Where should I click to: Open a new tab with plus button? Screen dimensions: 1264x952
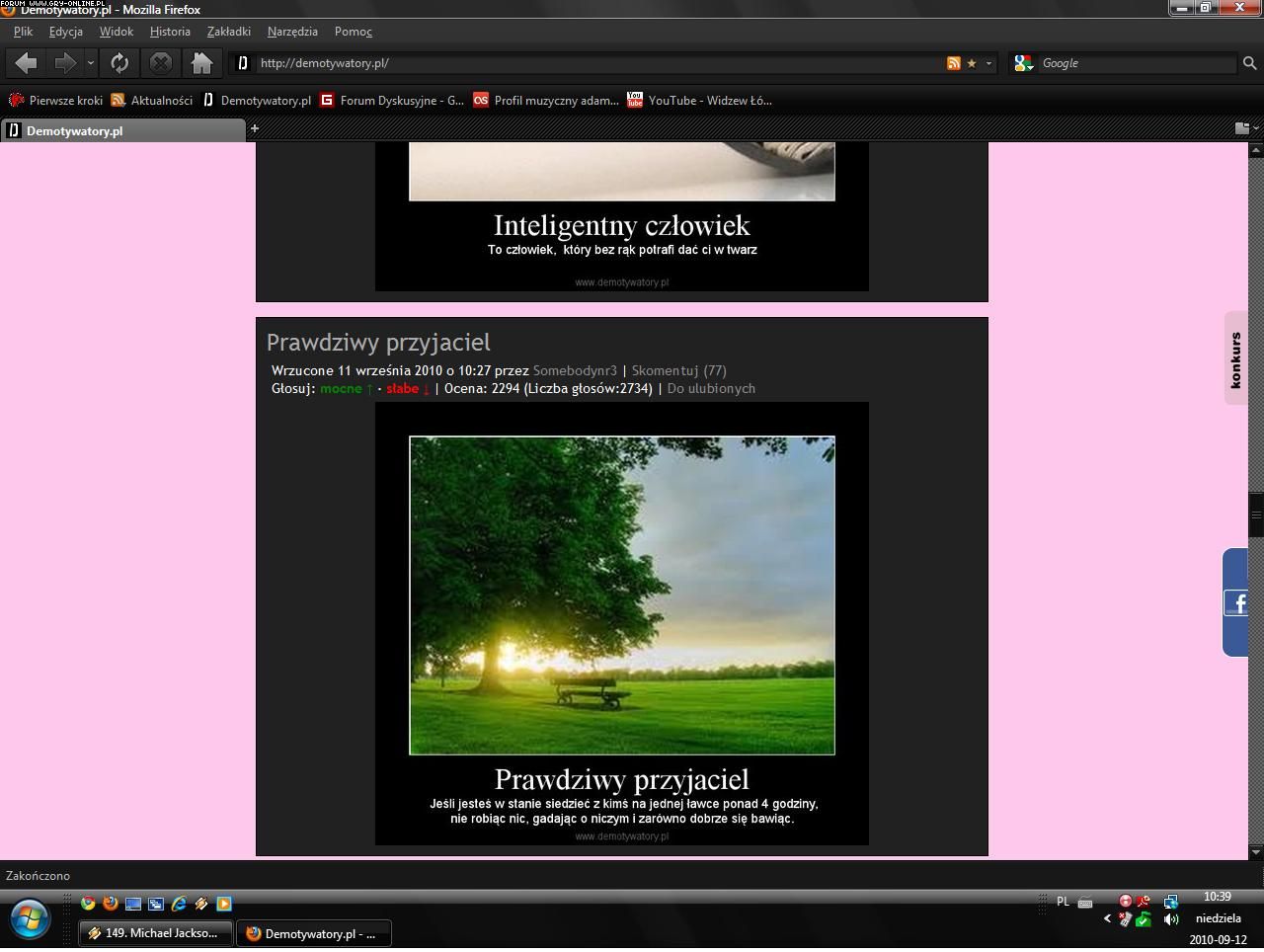[x=255, y=128]
